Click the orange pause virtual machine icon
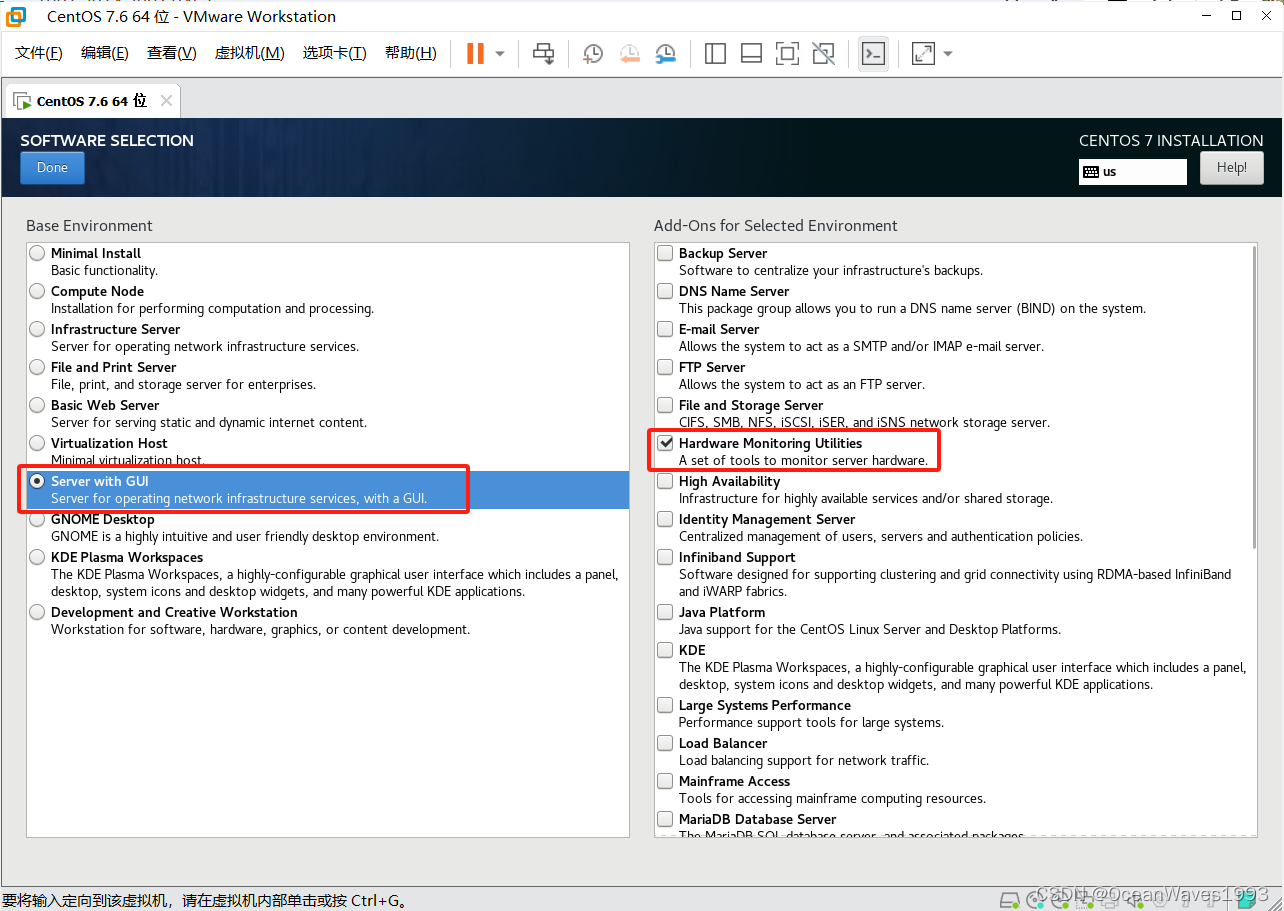1284x911 pixels. 475,53
